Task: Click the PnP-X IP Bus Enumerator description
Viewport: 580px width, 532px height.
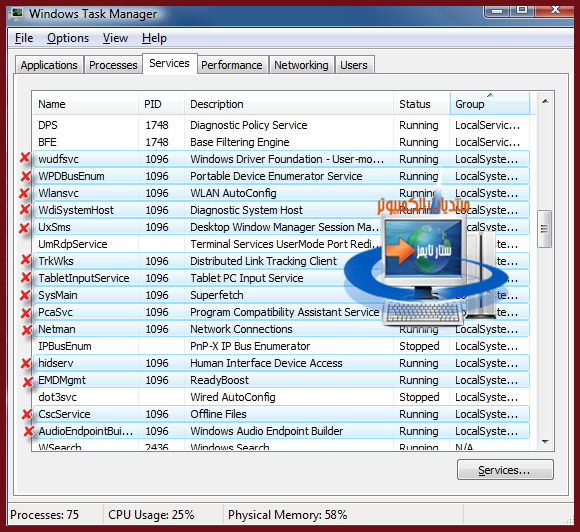Action: coord(250,346)
